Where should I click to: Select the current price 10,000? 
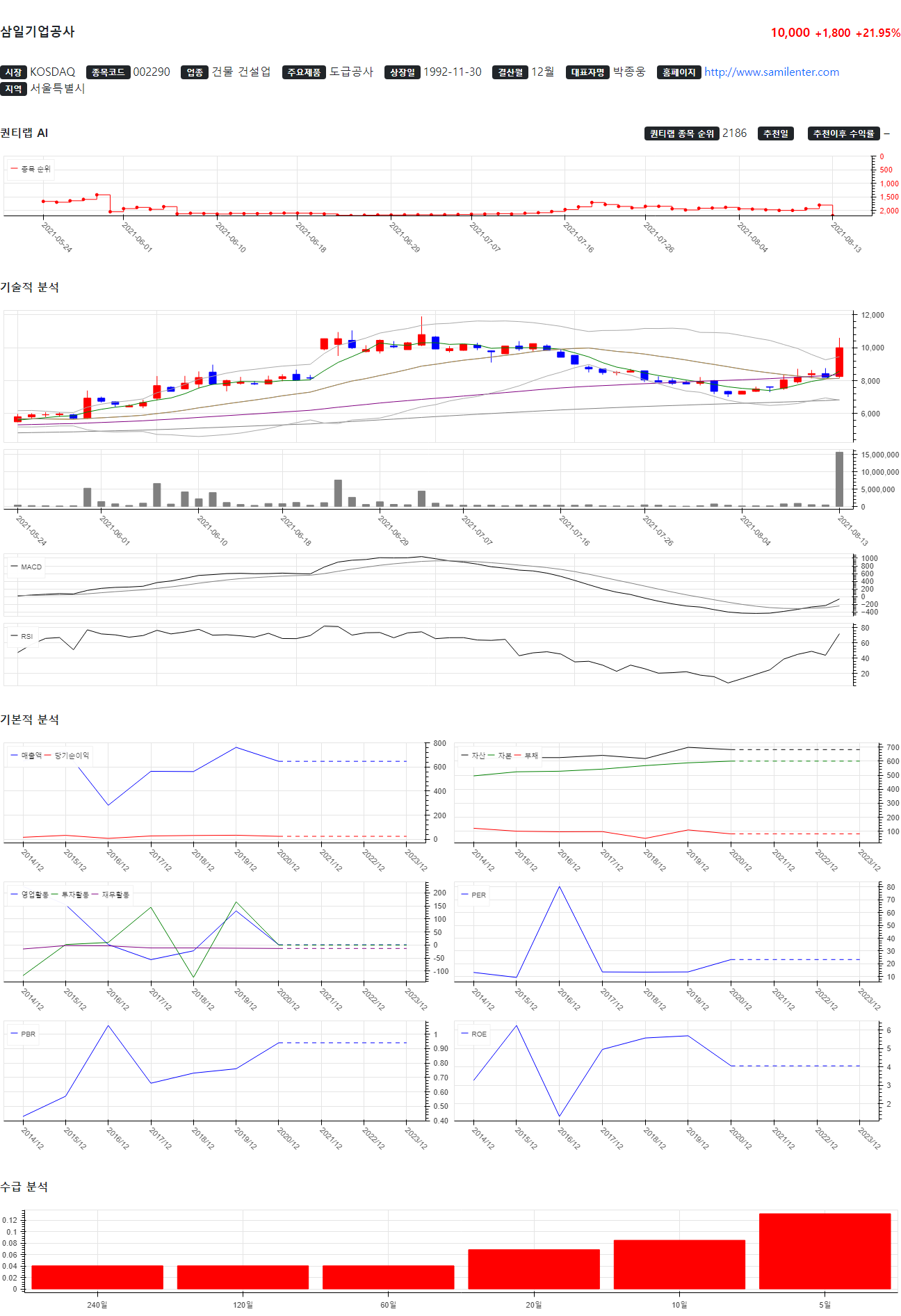click(790, 33)
